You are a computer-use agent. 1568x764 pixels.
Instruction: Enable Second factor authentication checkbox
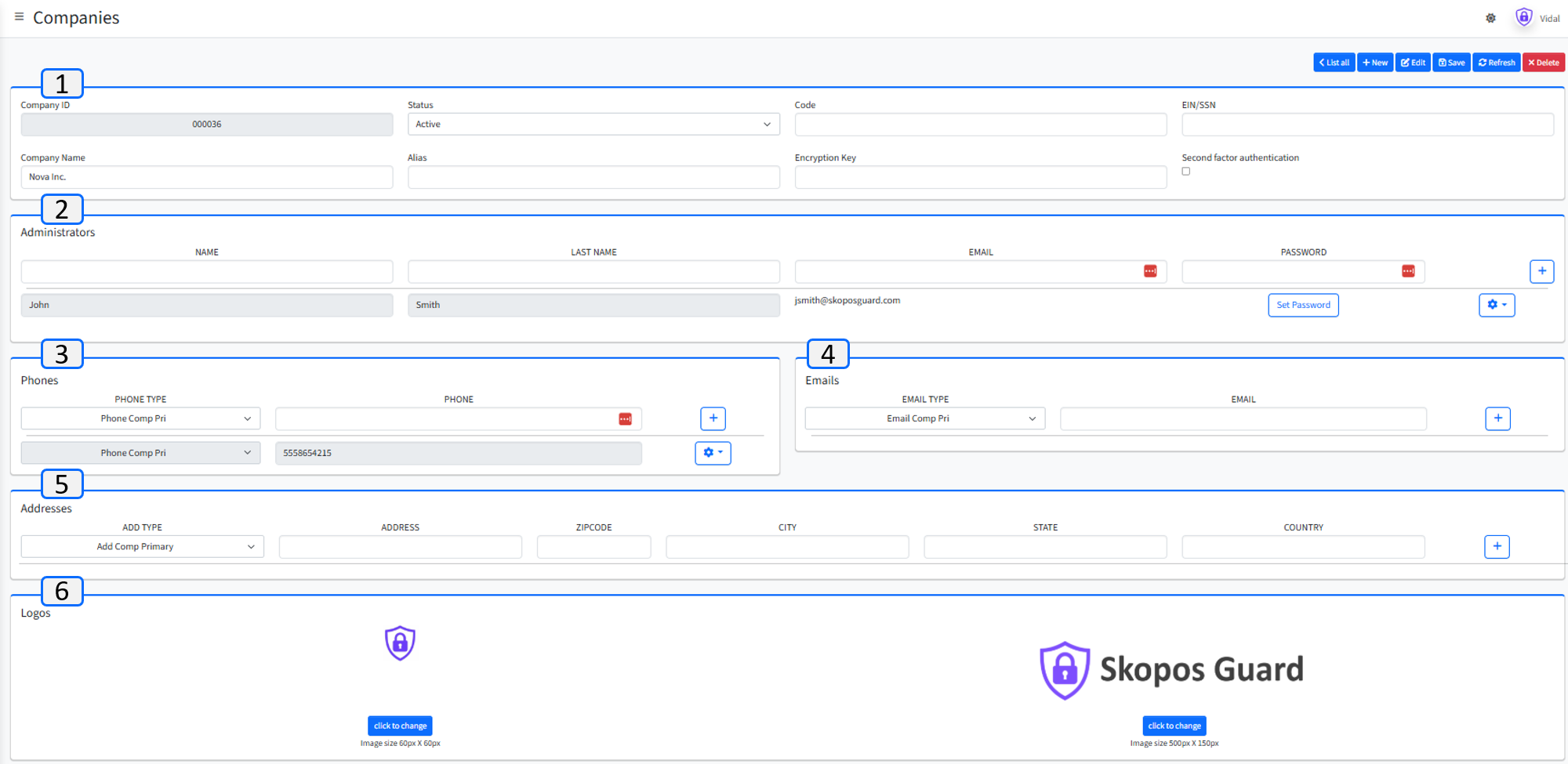1186,172
